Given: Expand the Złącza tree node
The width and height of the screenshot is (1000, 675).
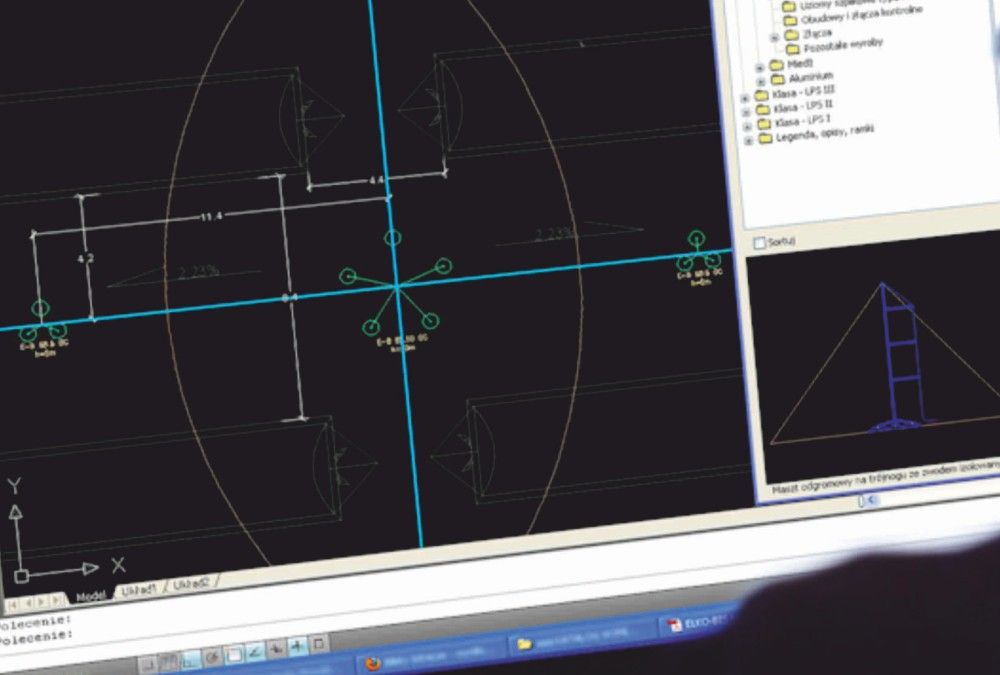Looking at the screenshot, I should point(774,38).
